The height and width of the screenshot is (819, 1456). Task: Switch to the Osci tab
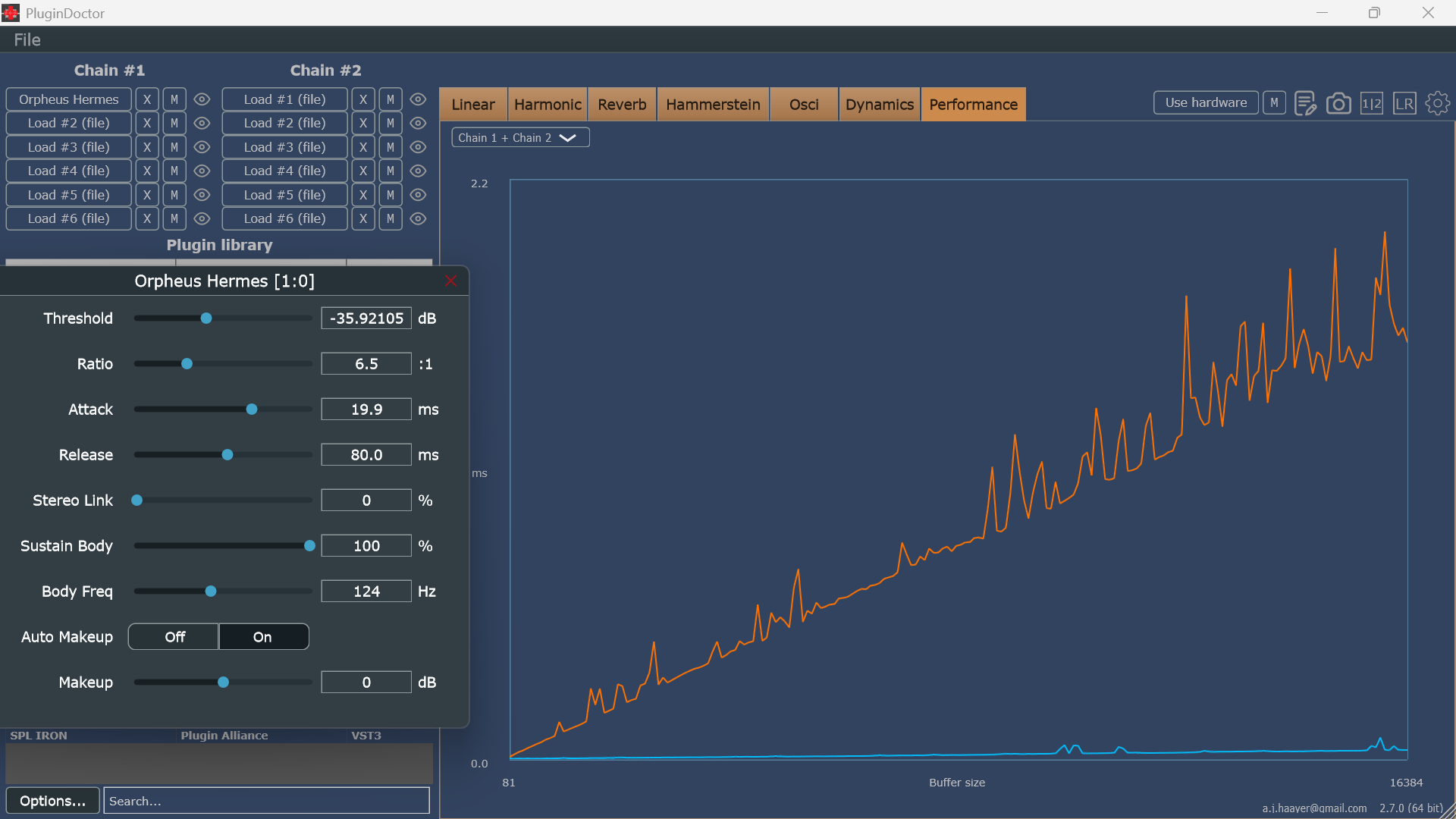pyautogui.click(x=804, y=104)
